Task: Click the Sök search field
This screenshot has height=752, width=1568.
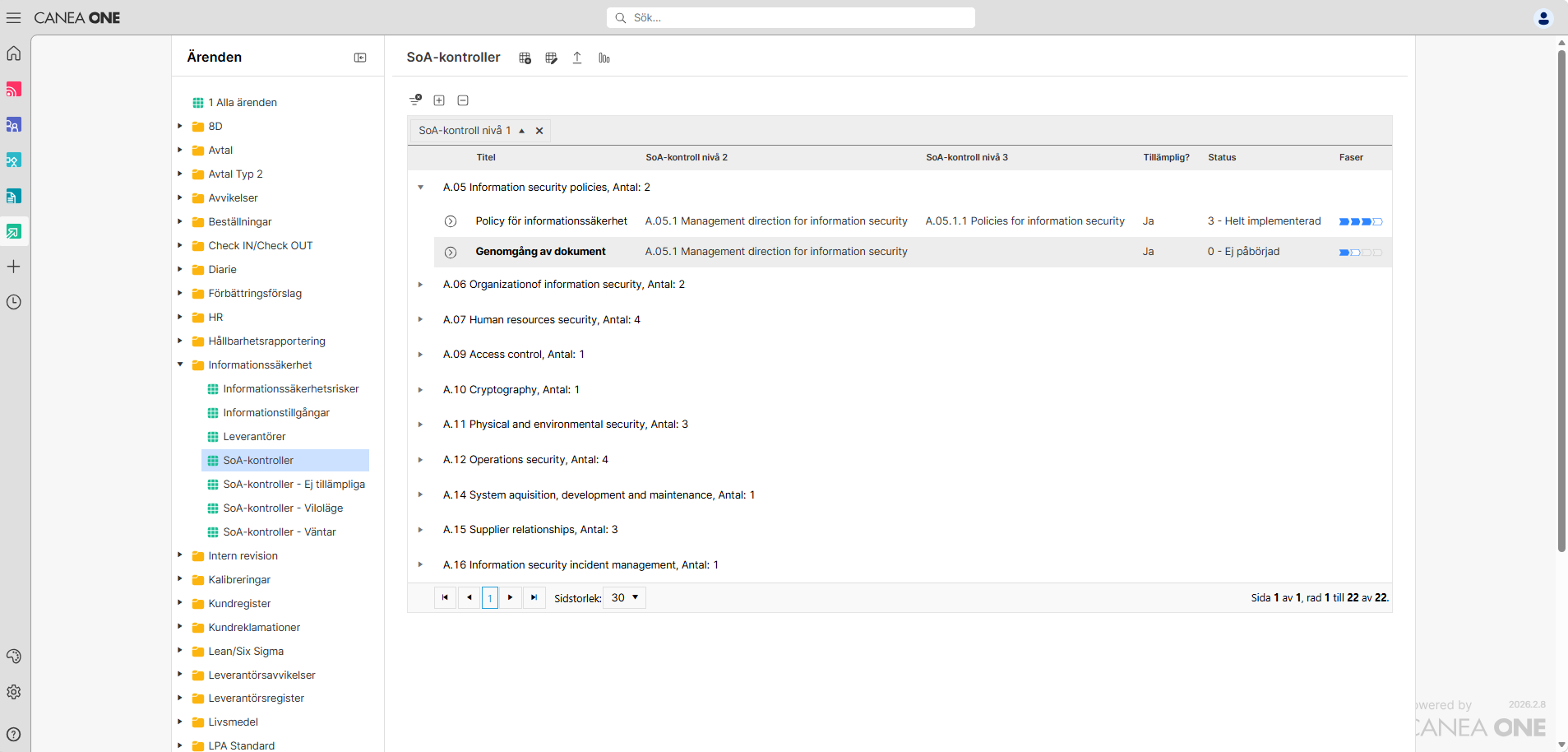Action: coord(791,17)
